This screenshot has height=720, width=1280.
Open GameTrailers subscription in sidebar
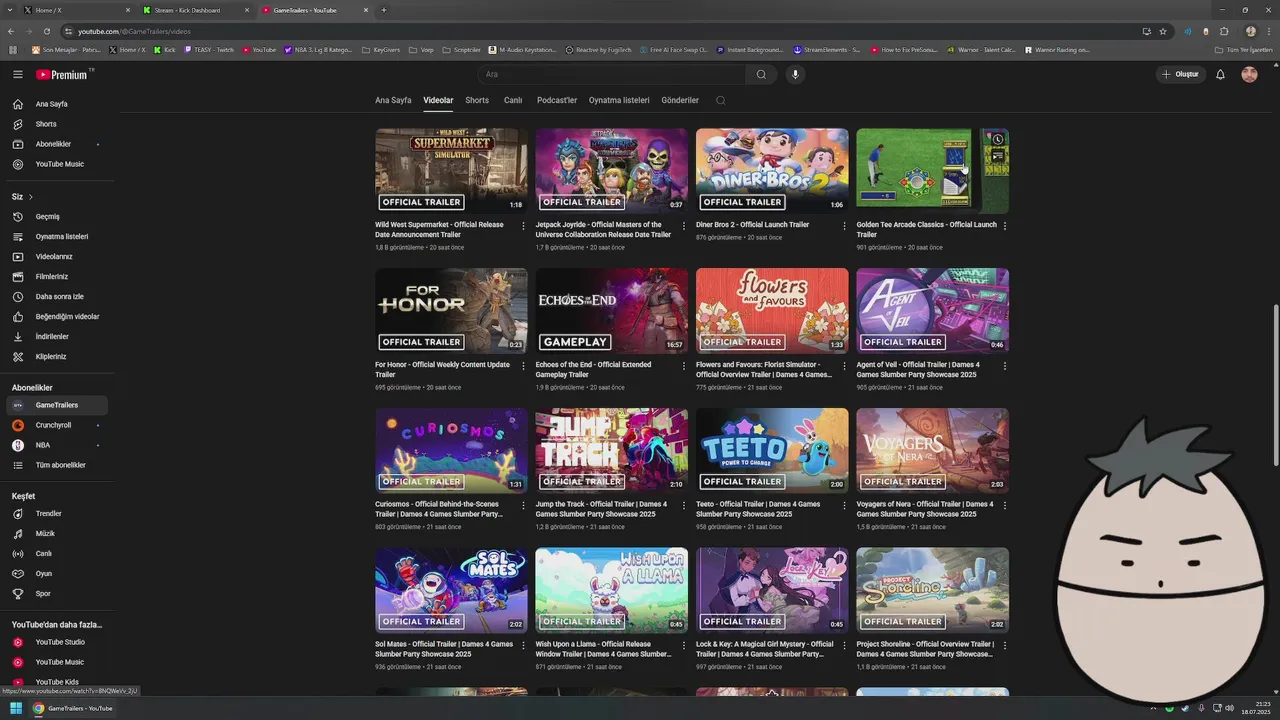[x=57, y=405]
